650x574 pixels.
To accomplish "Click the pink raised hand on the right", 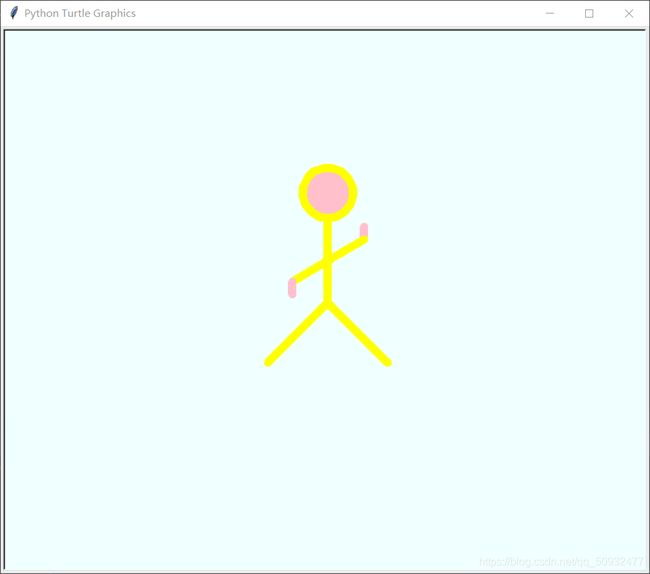I will coord(364,230).
